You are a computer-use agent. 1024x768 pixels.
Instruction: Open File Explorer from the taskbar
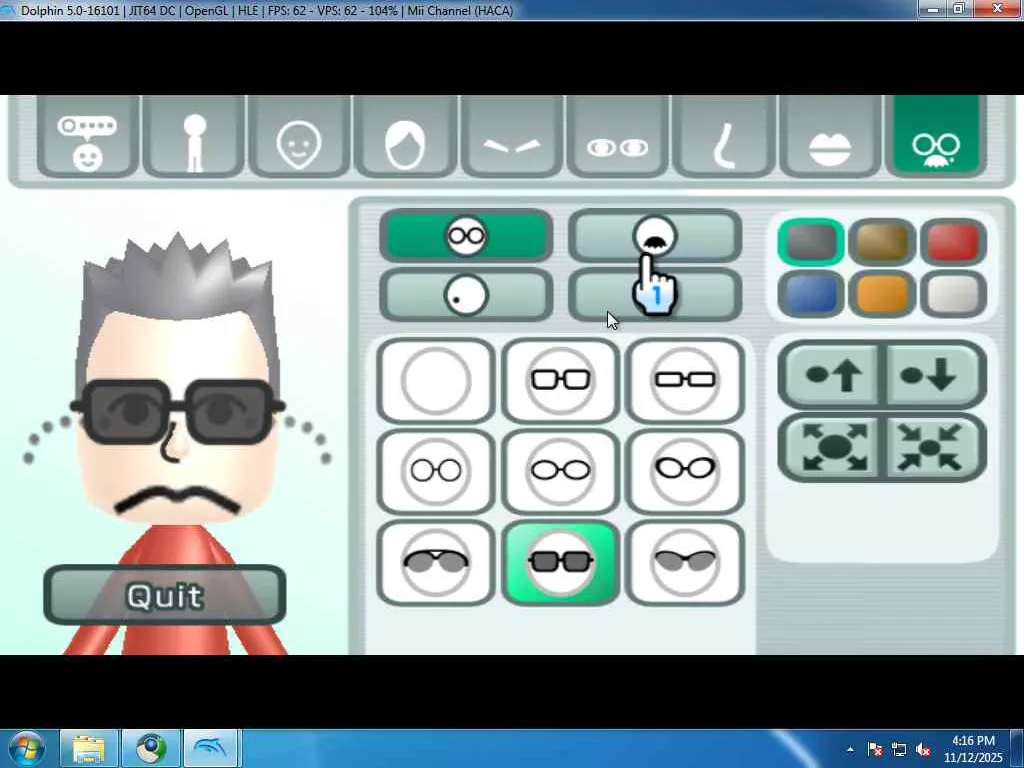point(89,748)
